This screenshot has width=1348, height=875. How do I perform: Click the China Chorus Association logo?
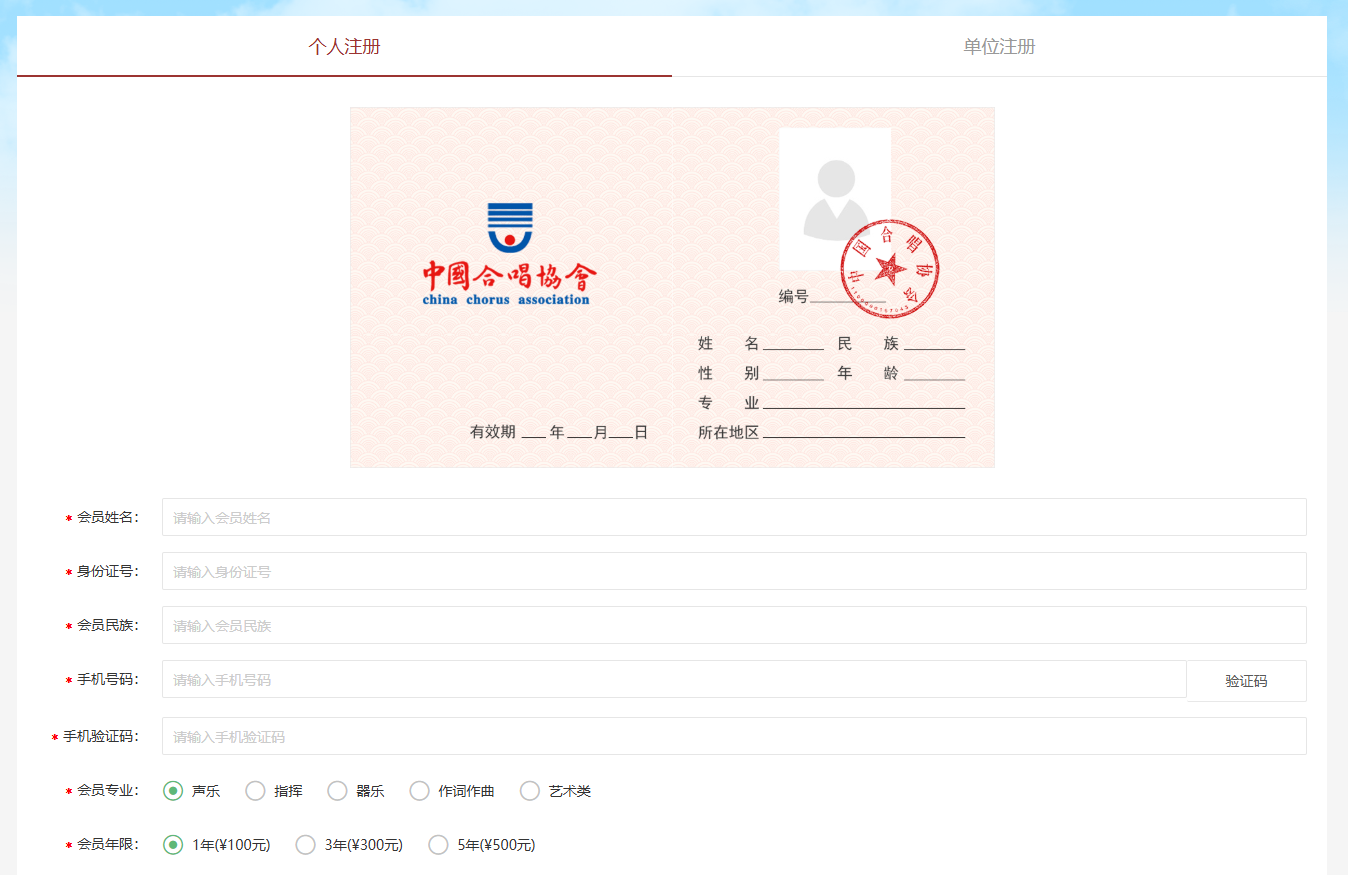(509, 254)
